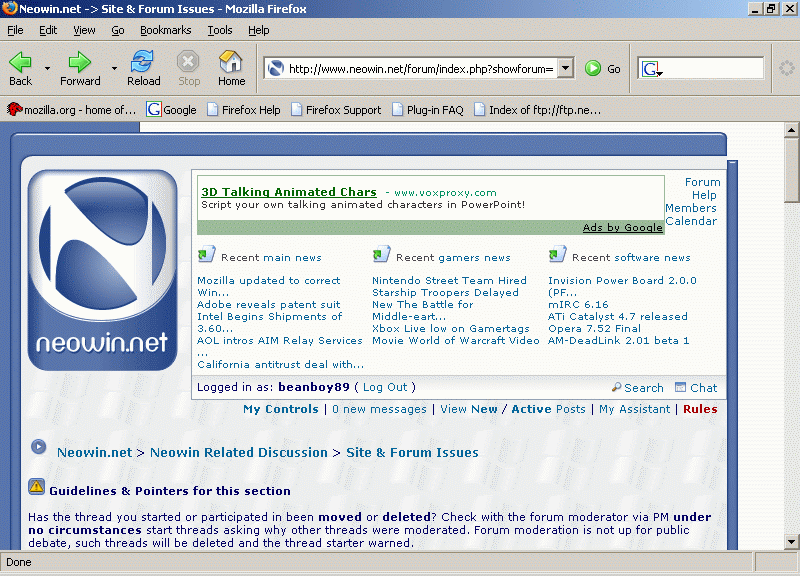Expand the address bar URL dropdown
This screenshot has height=576, width=800.
tap(565, 68)
